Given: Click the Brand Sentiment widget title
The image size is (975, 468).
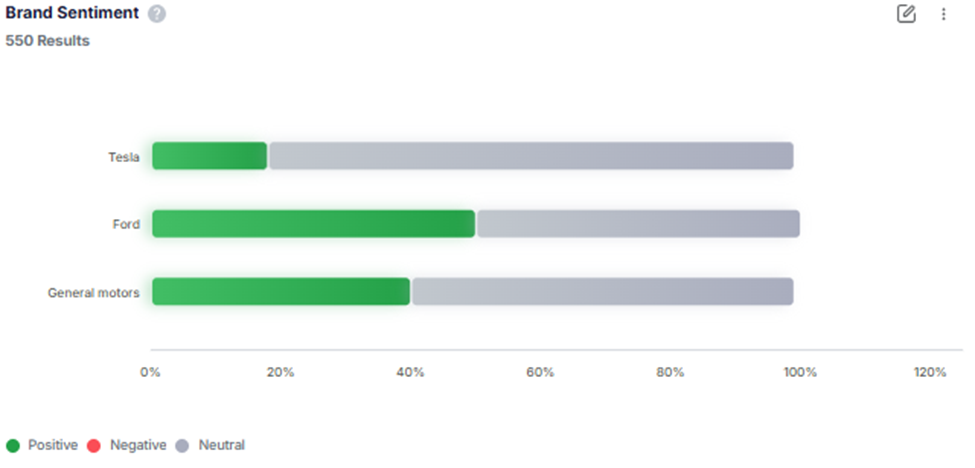Looking at the screenshot, I should click(73, 14).
